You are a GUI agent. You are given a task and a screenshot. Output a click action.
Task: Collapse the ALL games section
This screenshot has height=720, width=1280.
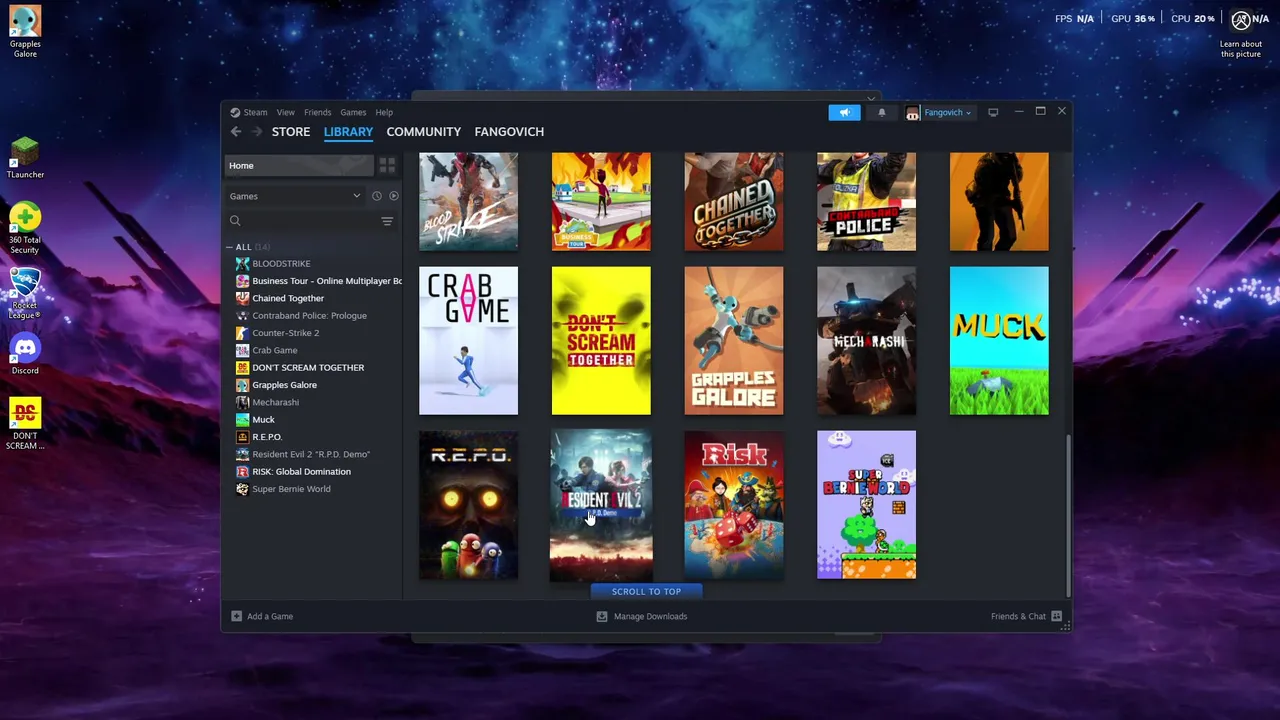(x=230, y=247)
